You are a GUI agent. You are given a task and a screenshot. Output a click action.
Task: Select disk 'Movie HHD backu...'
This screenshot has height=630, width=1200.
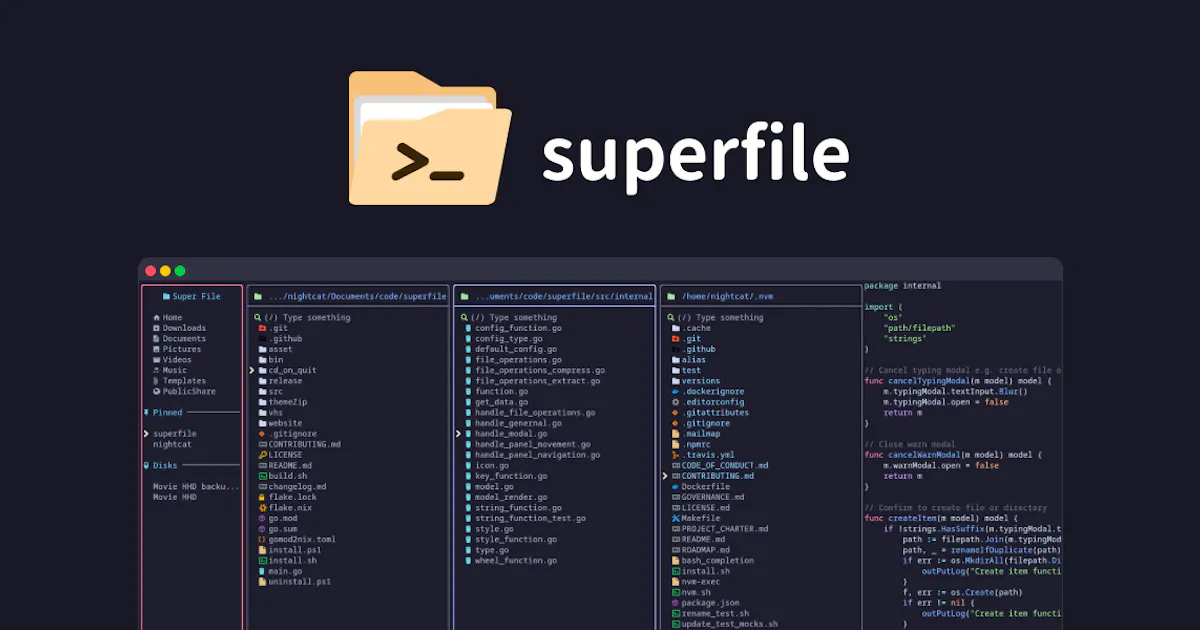196,486
